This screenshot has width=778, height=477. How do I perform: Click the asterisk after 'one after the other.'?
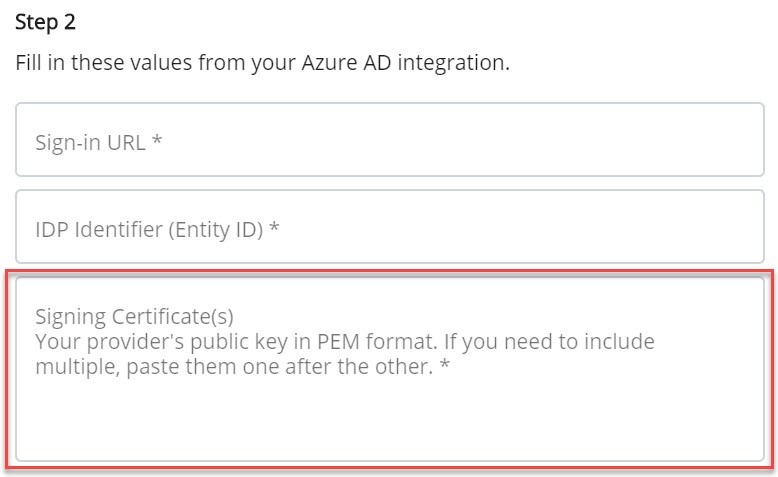coord(445,364)
